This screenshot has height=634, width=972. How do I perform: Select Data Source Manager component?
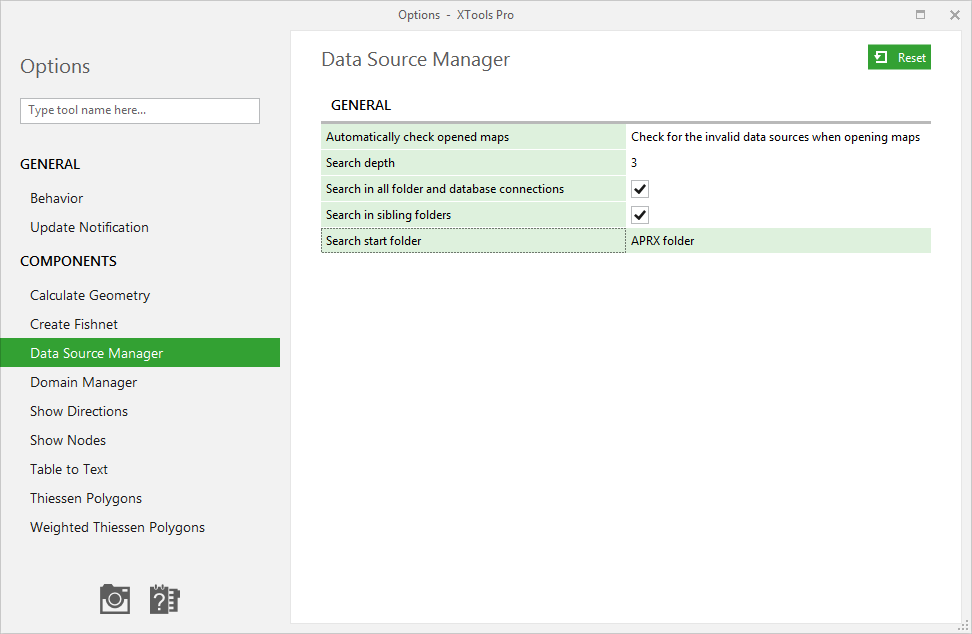pyautogui.click(x=140, y=353)
